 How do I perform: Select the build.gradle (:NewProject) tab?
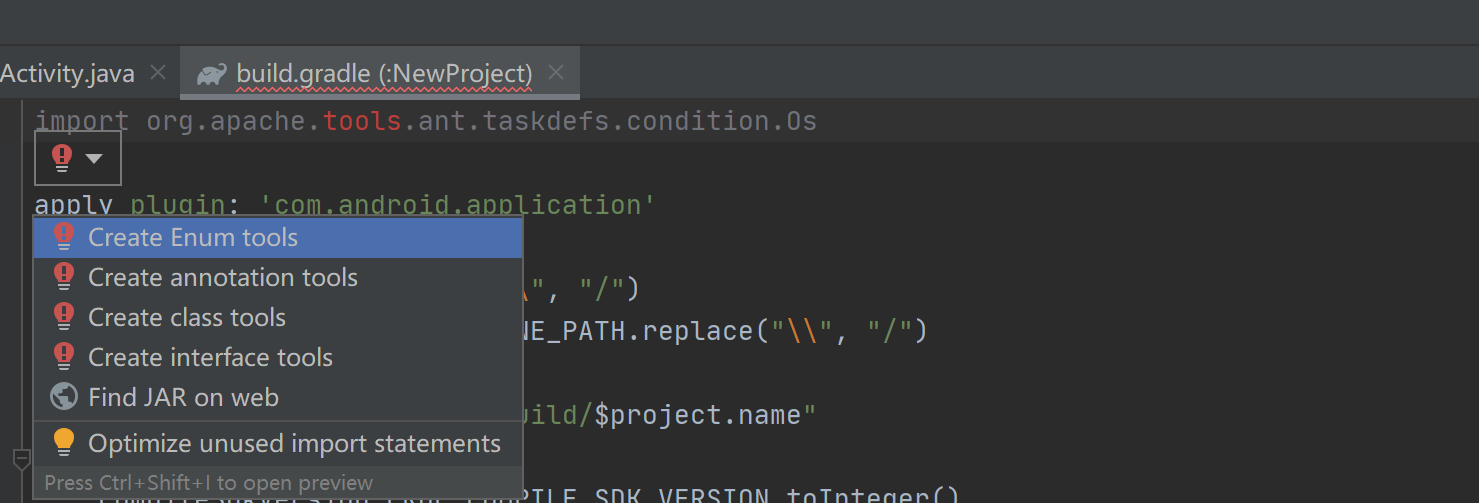coord(384,74)
